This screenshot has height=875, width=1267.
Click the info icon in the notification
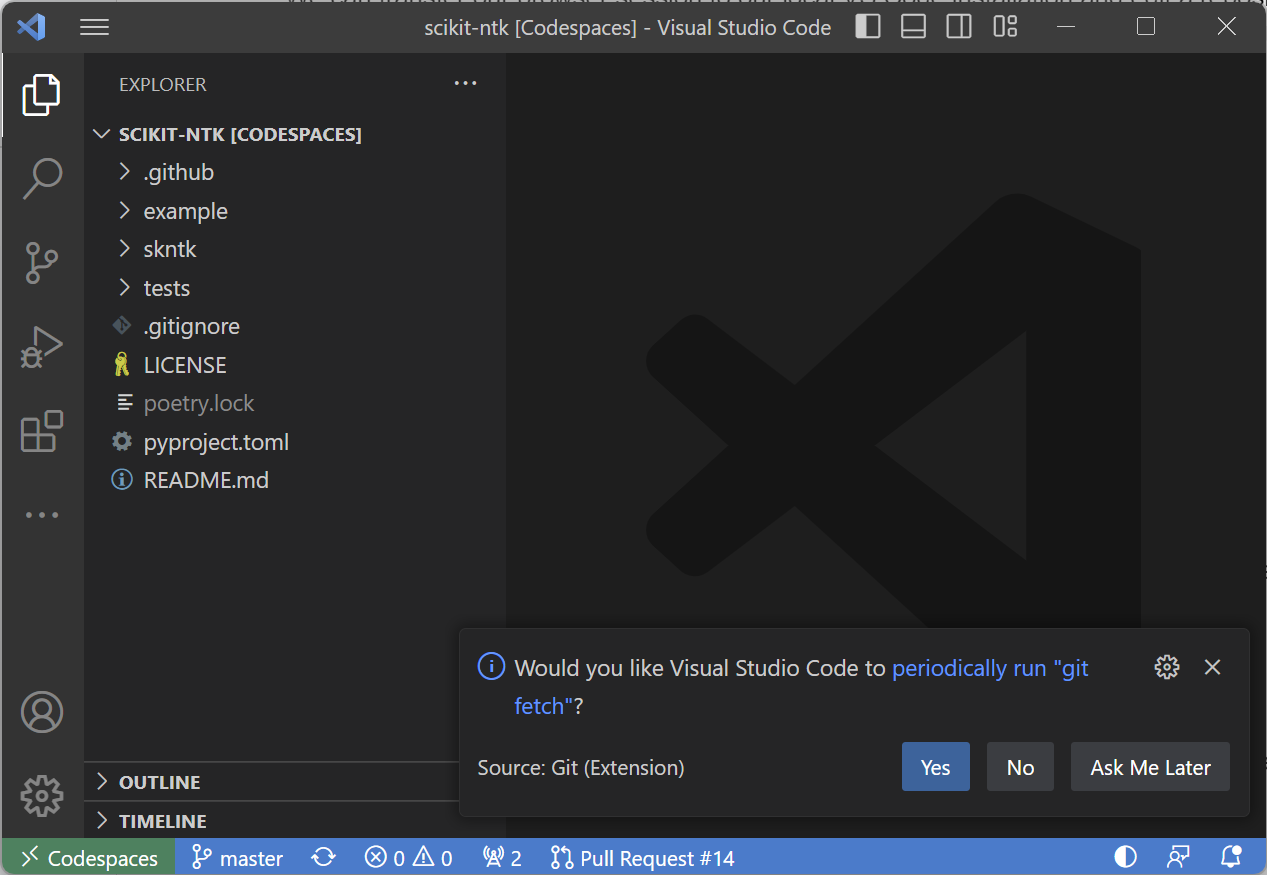tap(491, 667)
